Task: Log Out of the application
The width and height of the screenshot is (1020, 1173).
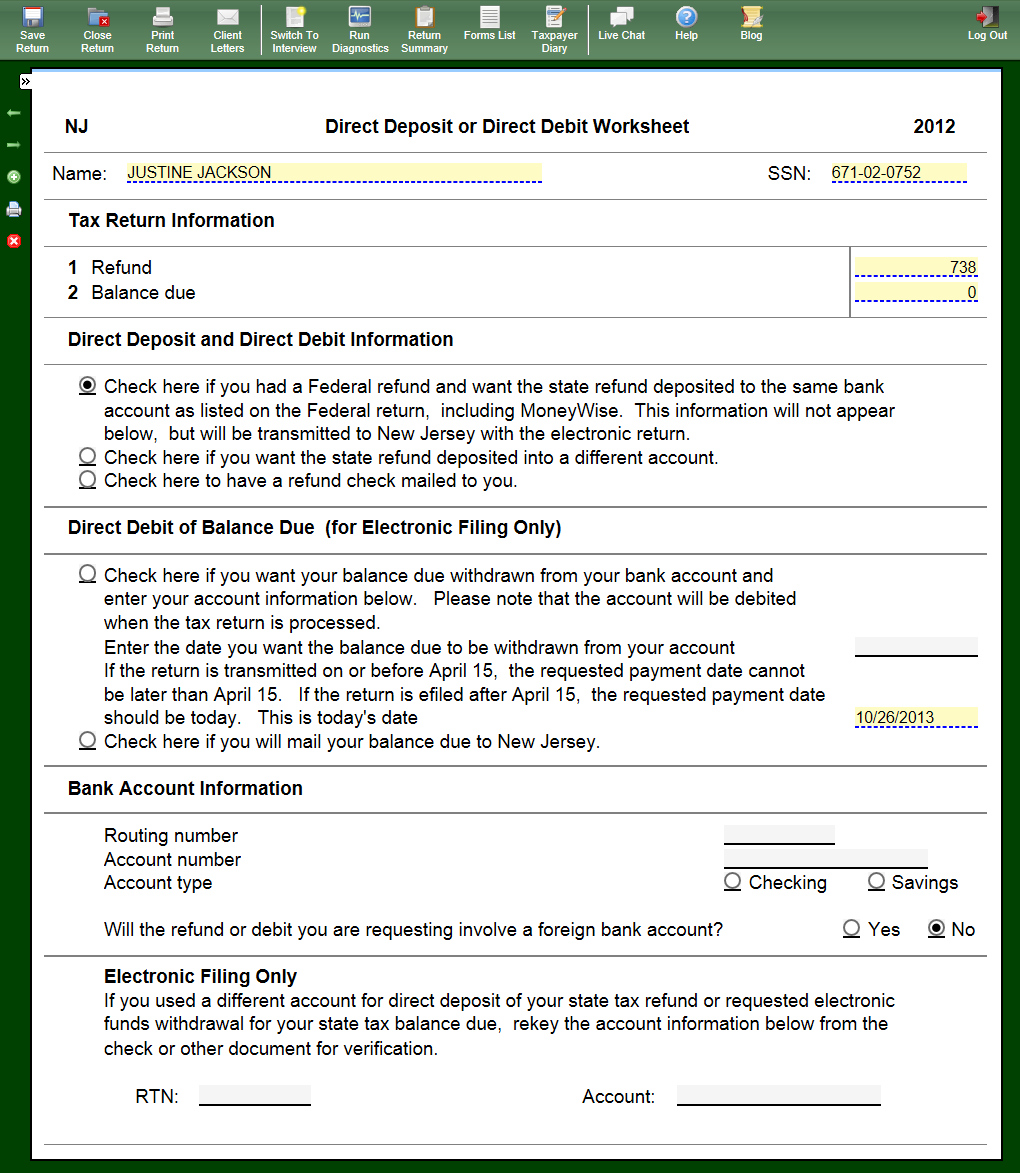Action: tap(987, 22)
